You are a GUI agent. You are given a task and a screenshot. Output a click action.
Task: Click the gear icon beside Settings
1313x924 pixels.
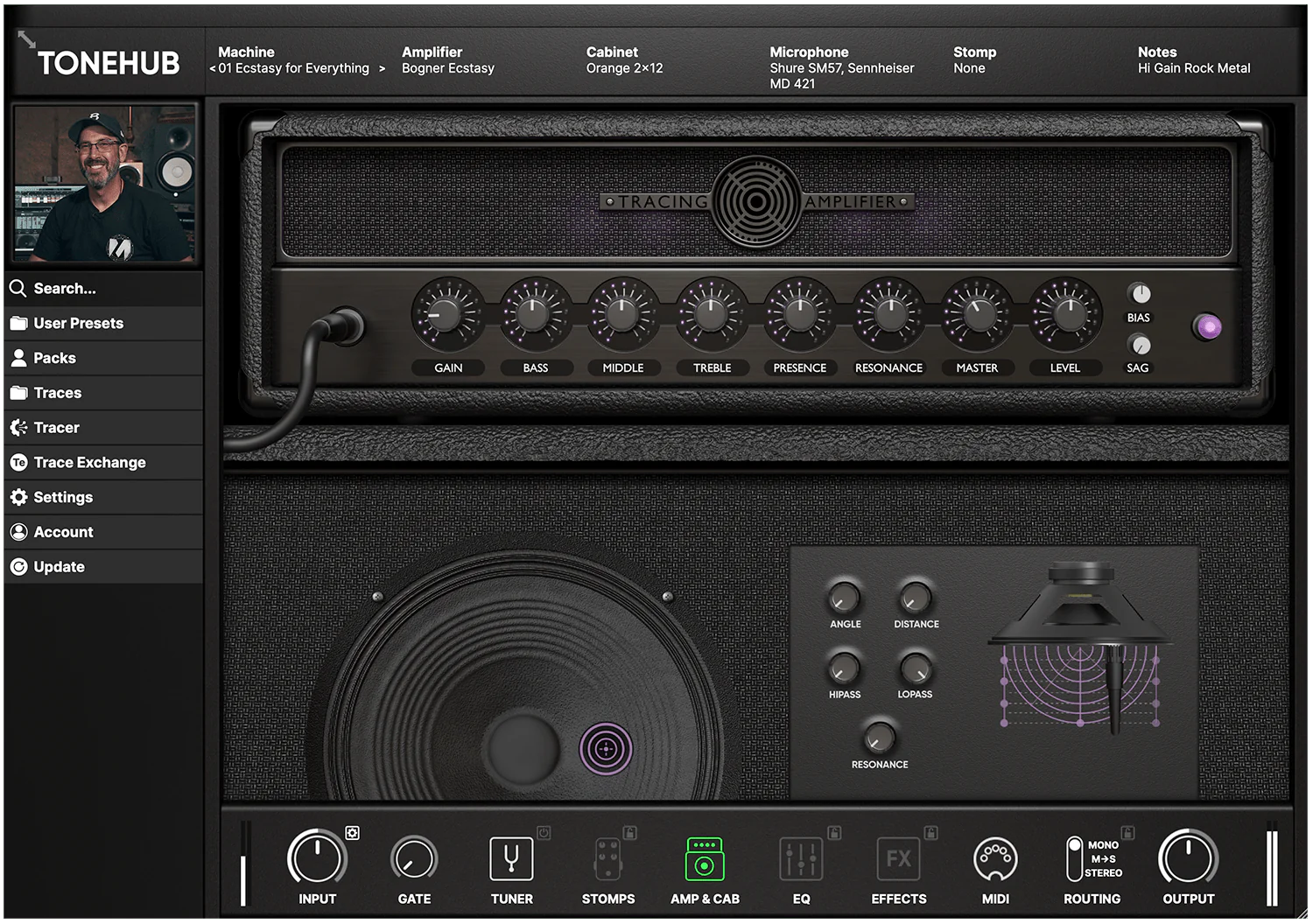pyautogui.click(x=18, y=497)
